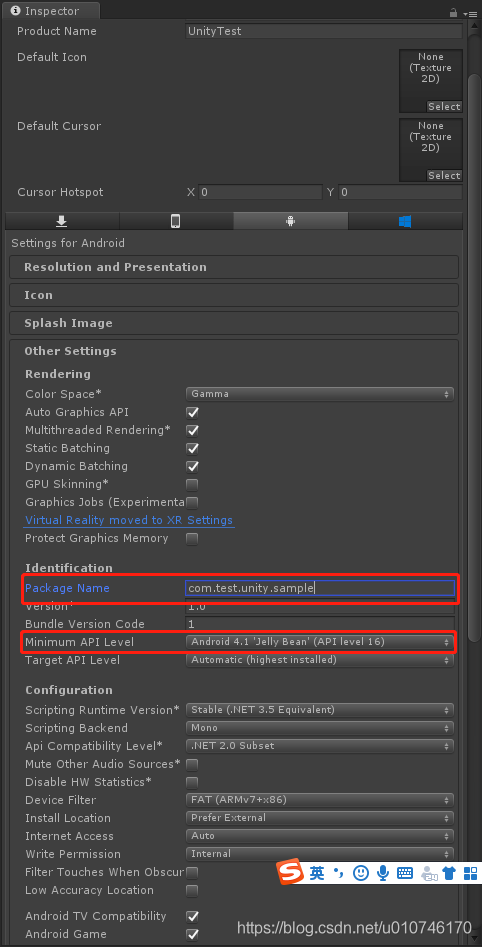482x947 pixels.
Task: Open the Color Space dropdown
Action: [320, 394]
